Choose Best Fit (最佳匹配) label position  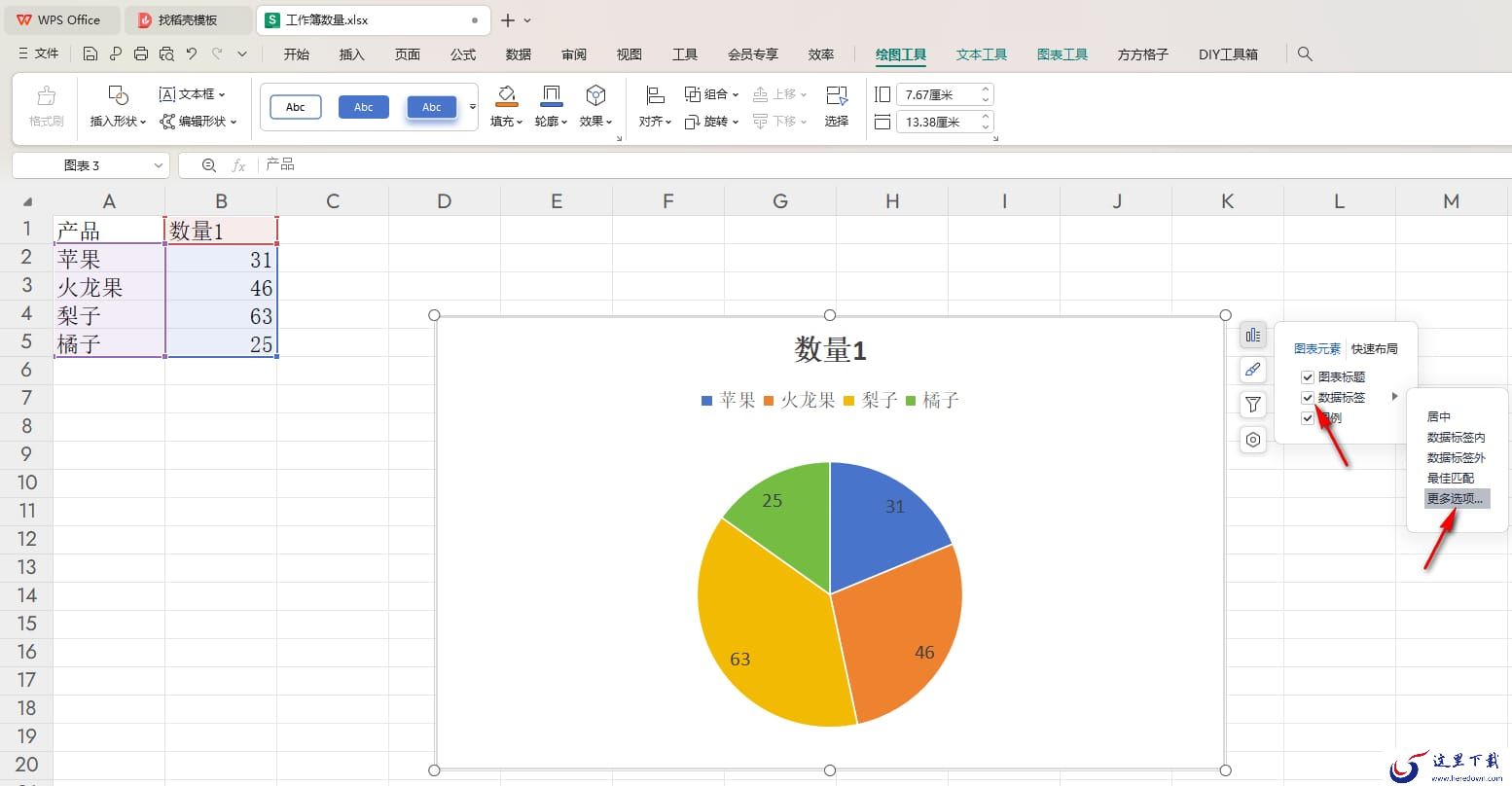click(x=1451, y=478)
